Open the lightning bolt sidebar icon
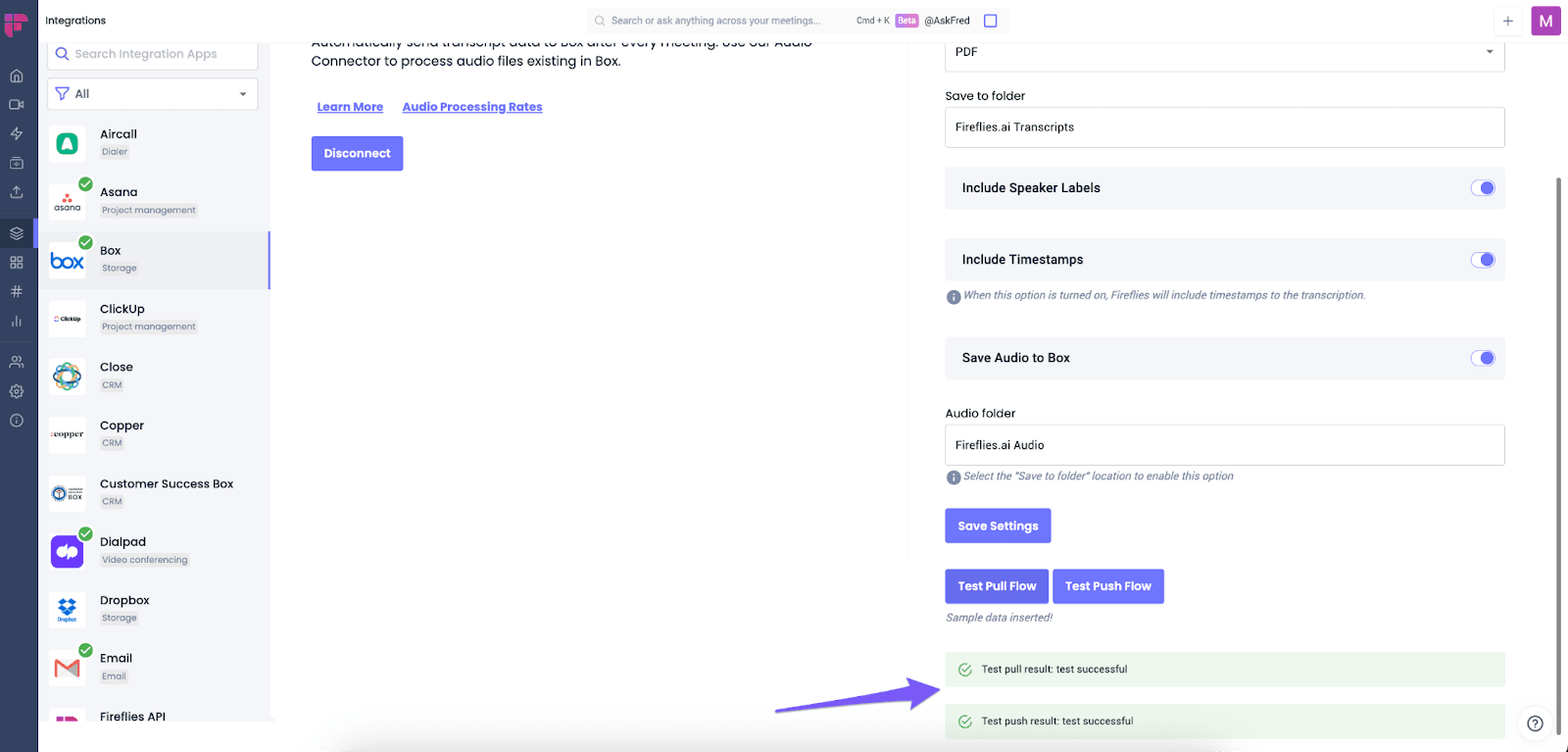Viewport: 1568px width, 752px height. pos(17,133)
